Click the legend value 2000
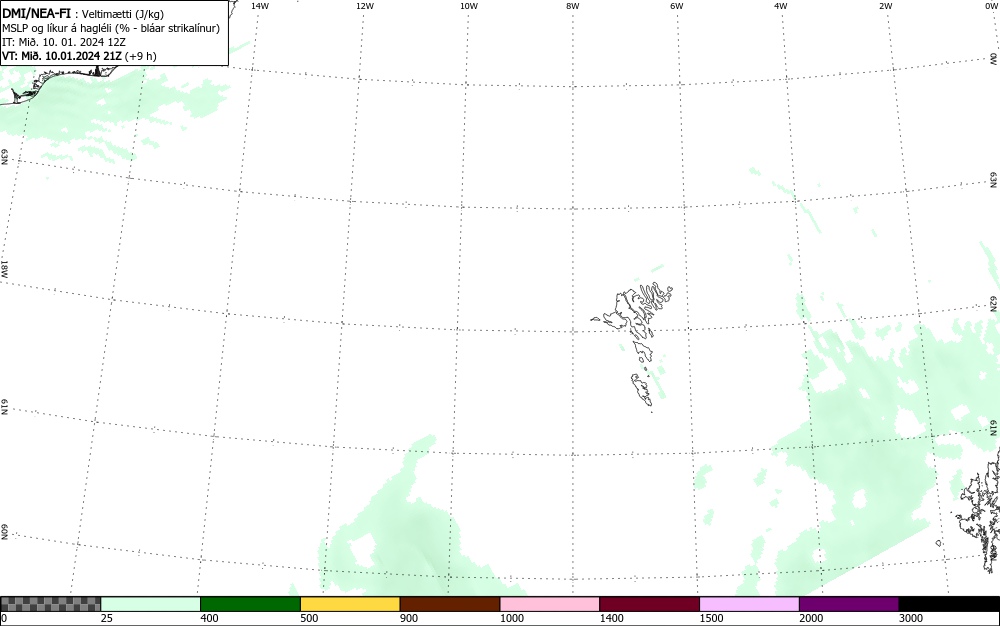 [x=811, y=618]
